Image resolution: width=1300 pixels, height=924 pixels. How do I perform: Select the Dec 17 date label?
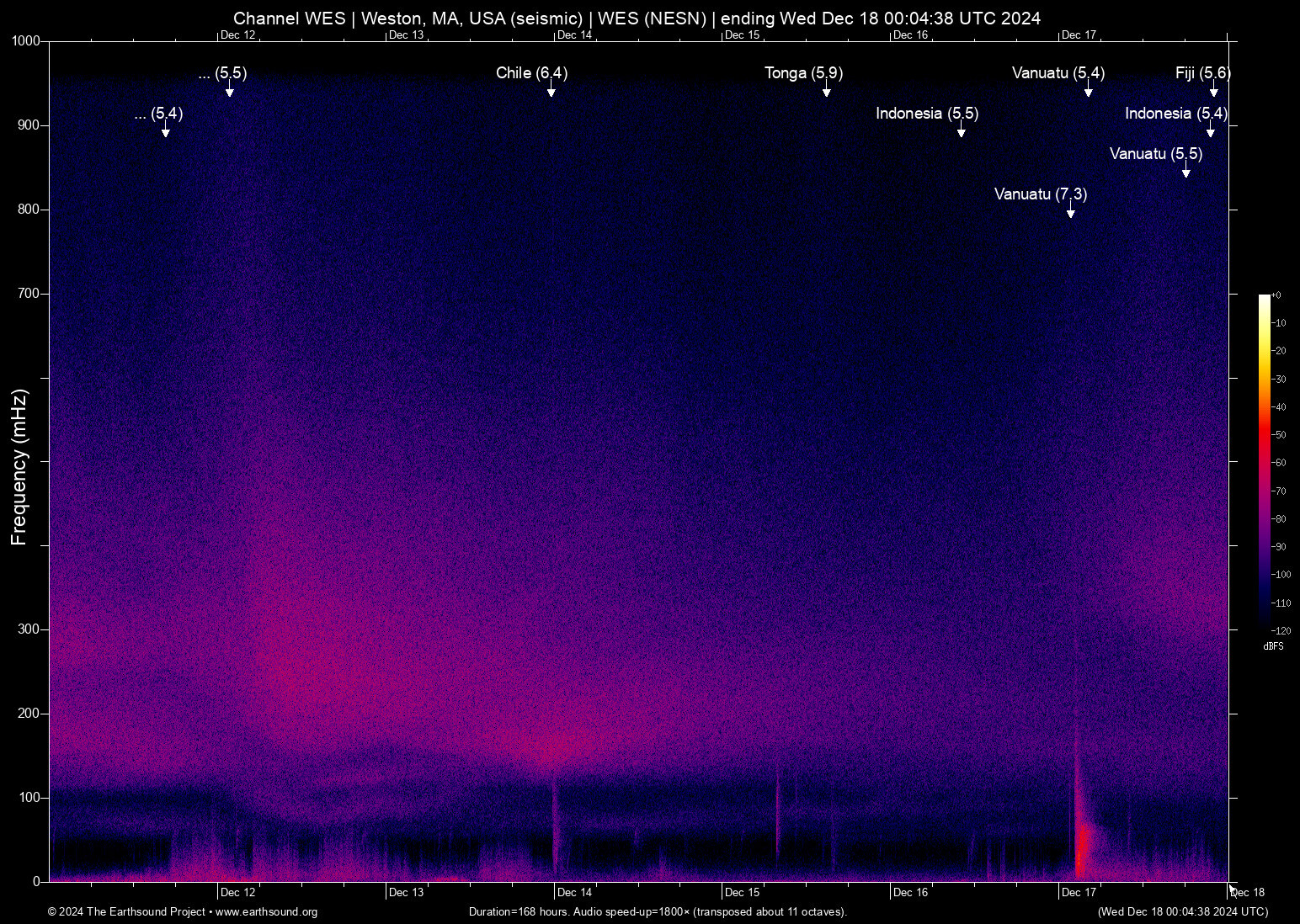1079,892
